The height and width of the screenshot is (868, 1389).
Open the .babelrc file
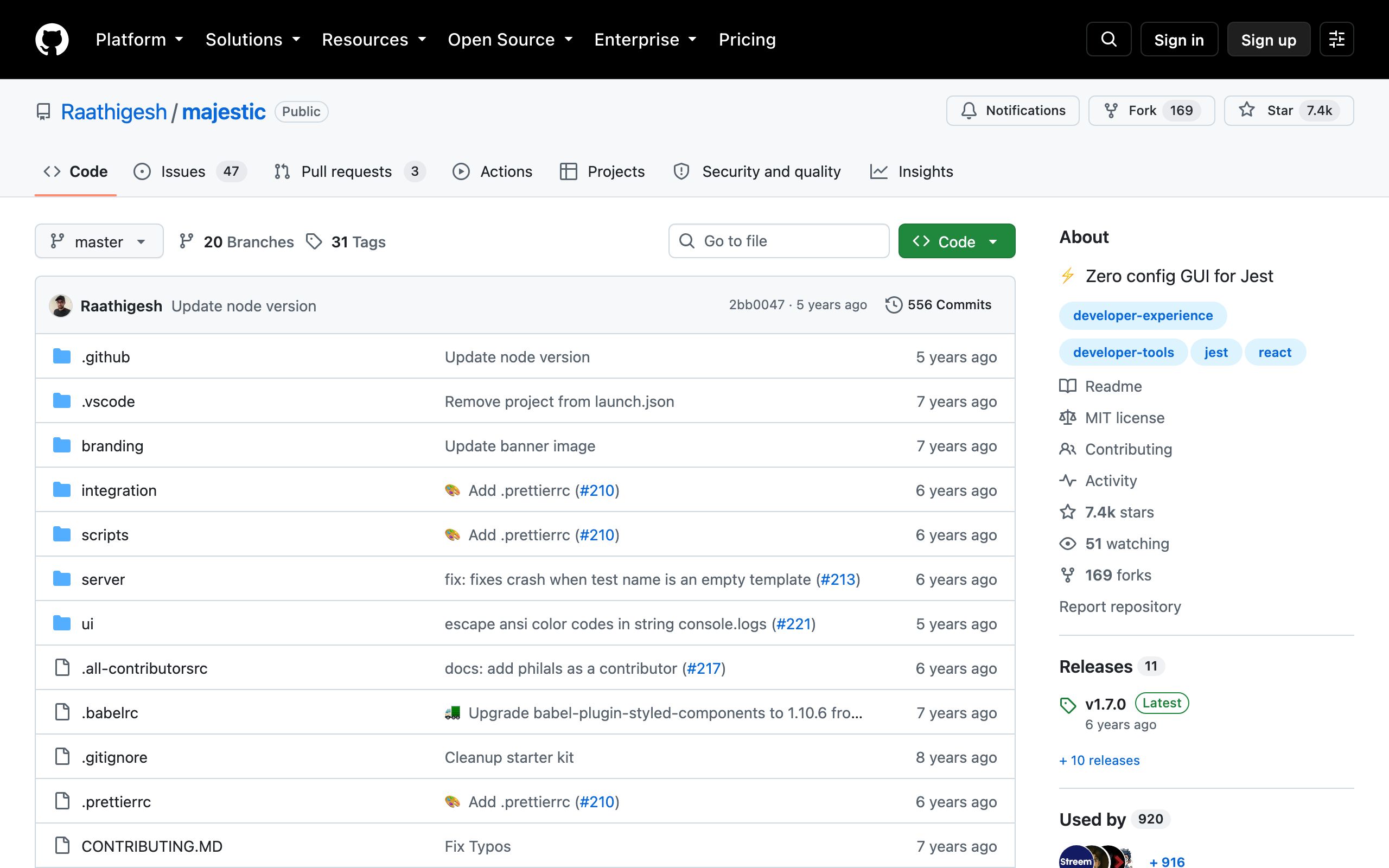pos(110,713)
